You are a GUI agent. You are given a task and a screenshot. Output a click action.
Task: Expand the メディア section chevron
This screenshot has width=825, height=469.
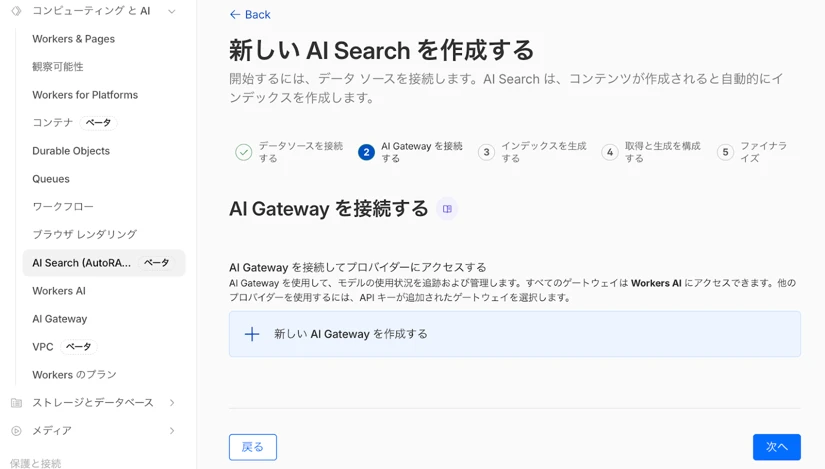click(172, 431)
